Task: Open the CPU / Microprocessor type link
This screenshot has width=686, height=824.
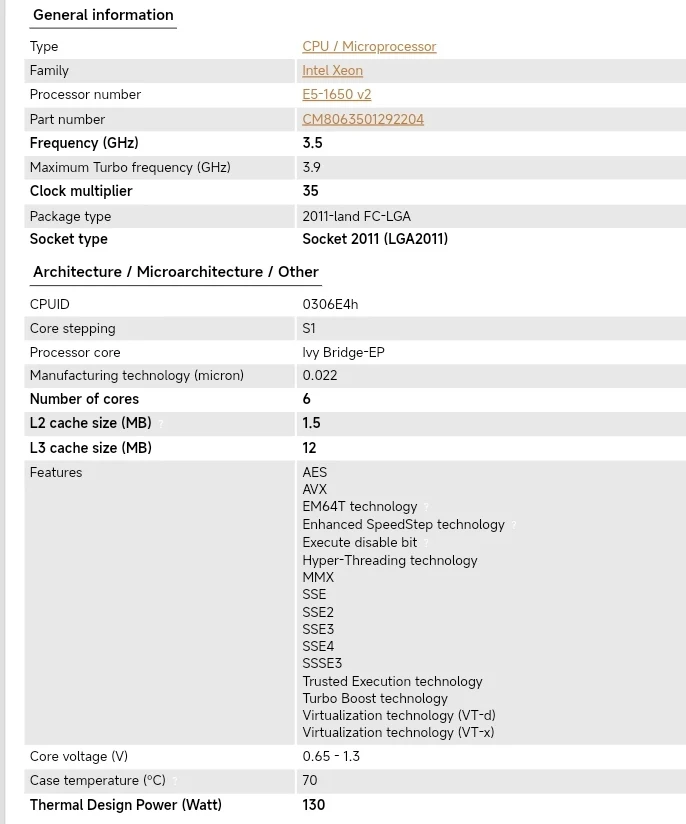Action: 369,47
